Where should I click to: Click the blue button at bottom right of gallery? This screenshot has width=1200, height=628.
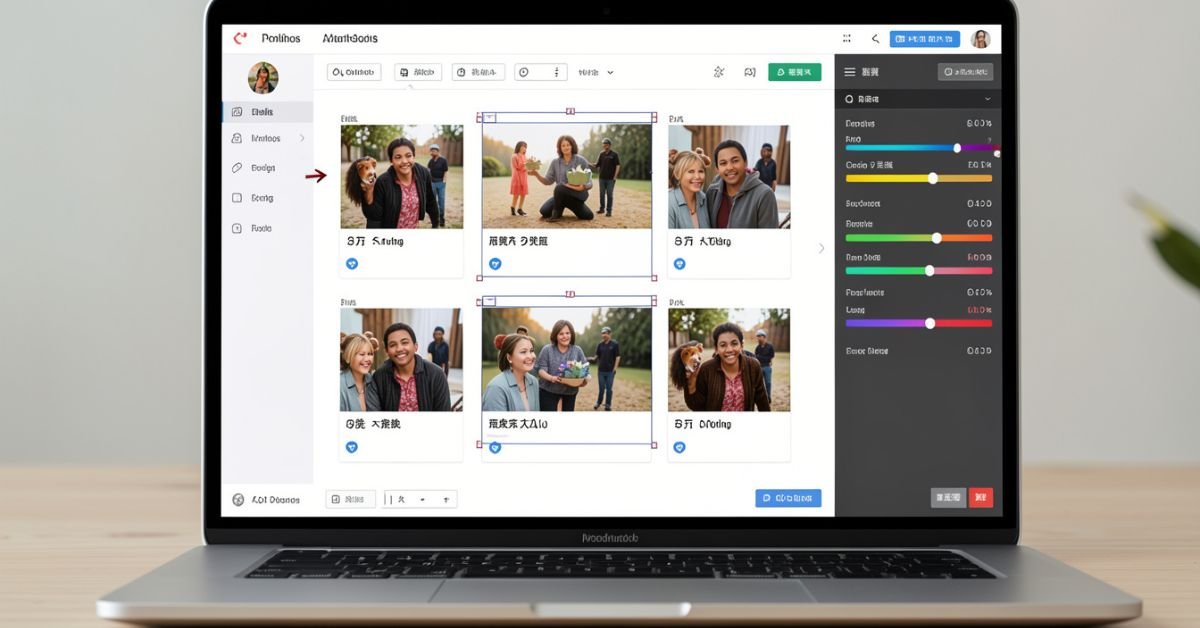coord(788,498)
